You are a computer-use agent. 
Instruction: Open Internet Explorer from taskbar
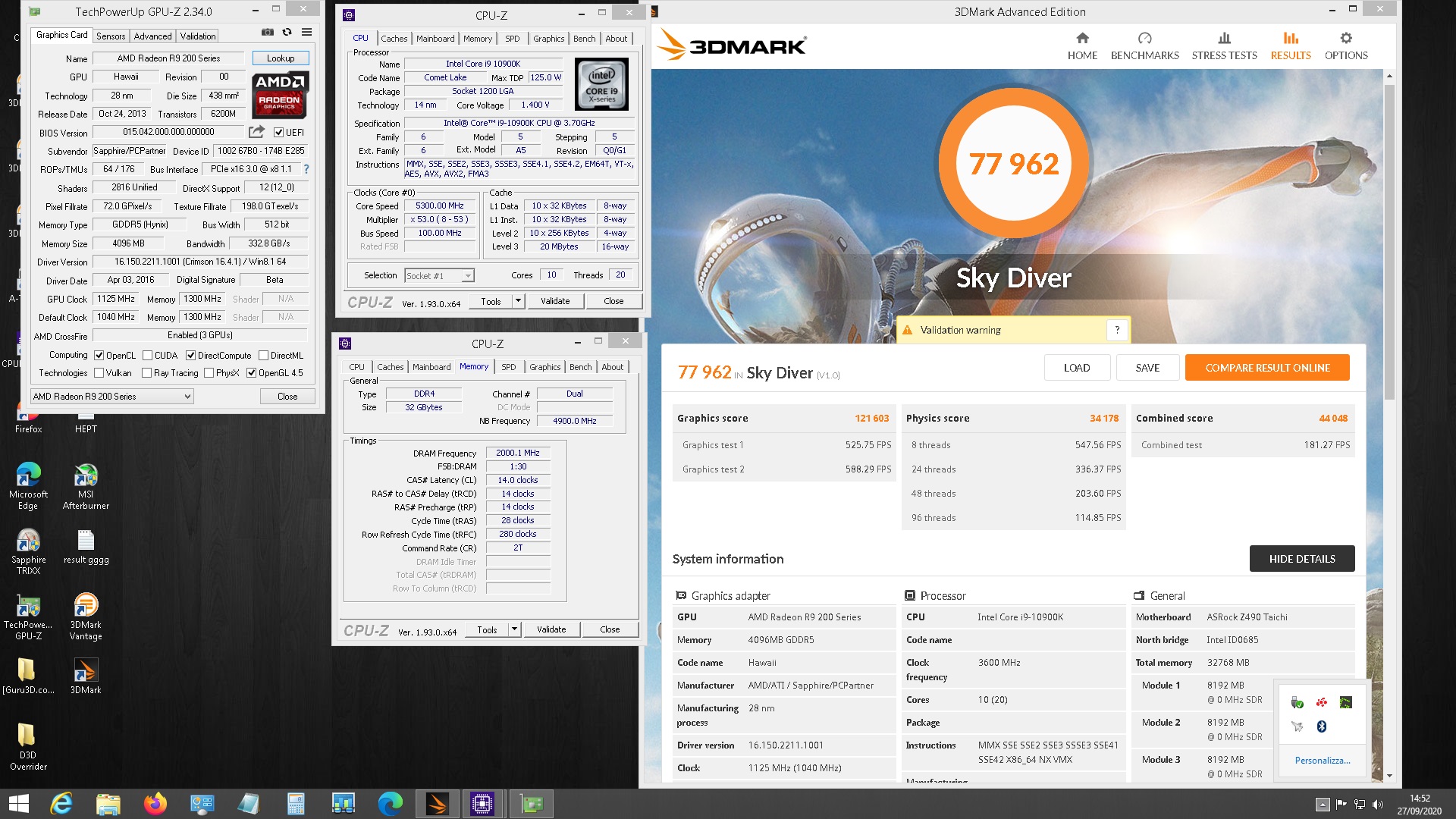tap(61, 804)
